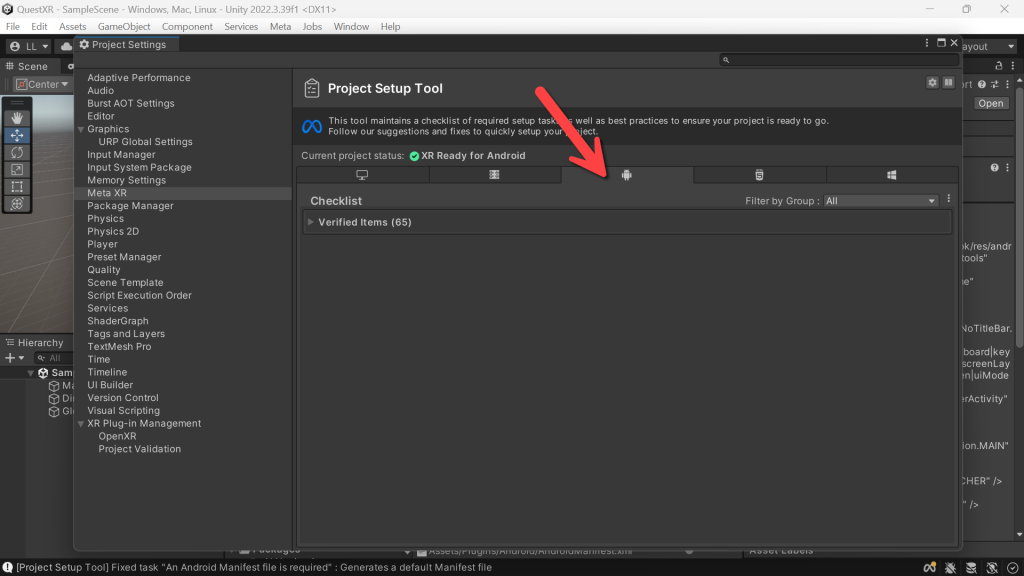Open Inspector panel kebab menu
Screen dimensions: 1024x576
coord(1013,66)
